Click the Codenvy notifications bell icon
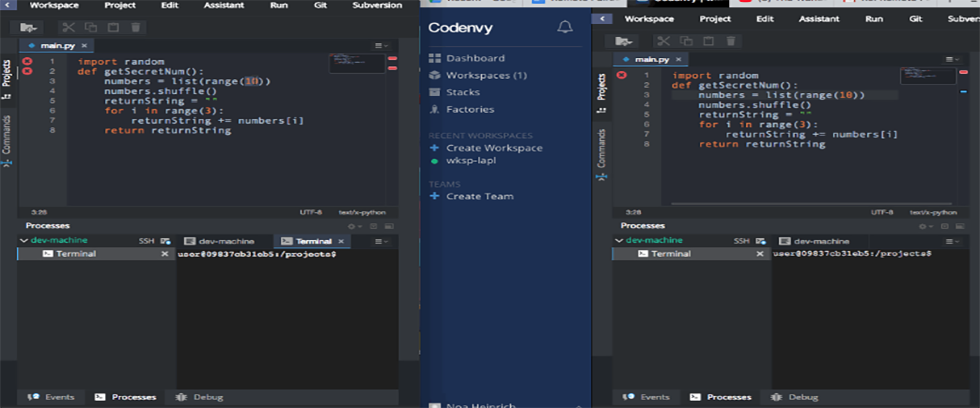 564,27
